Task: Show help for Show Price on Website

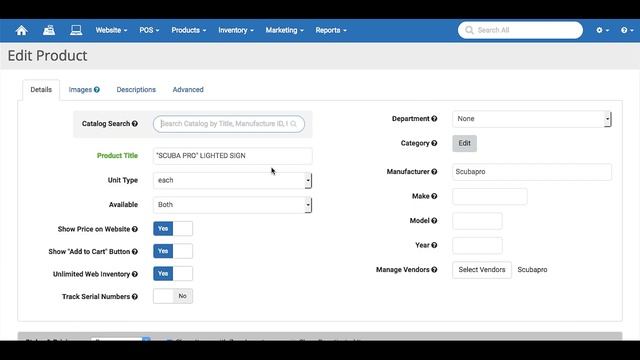Action: (x=135, y=229)
